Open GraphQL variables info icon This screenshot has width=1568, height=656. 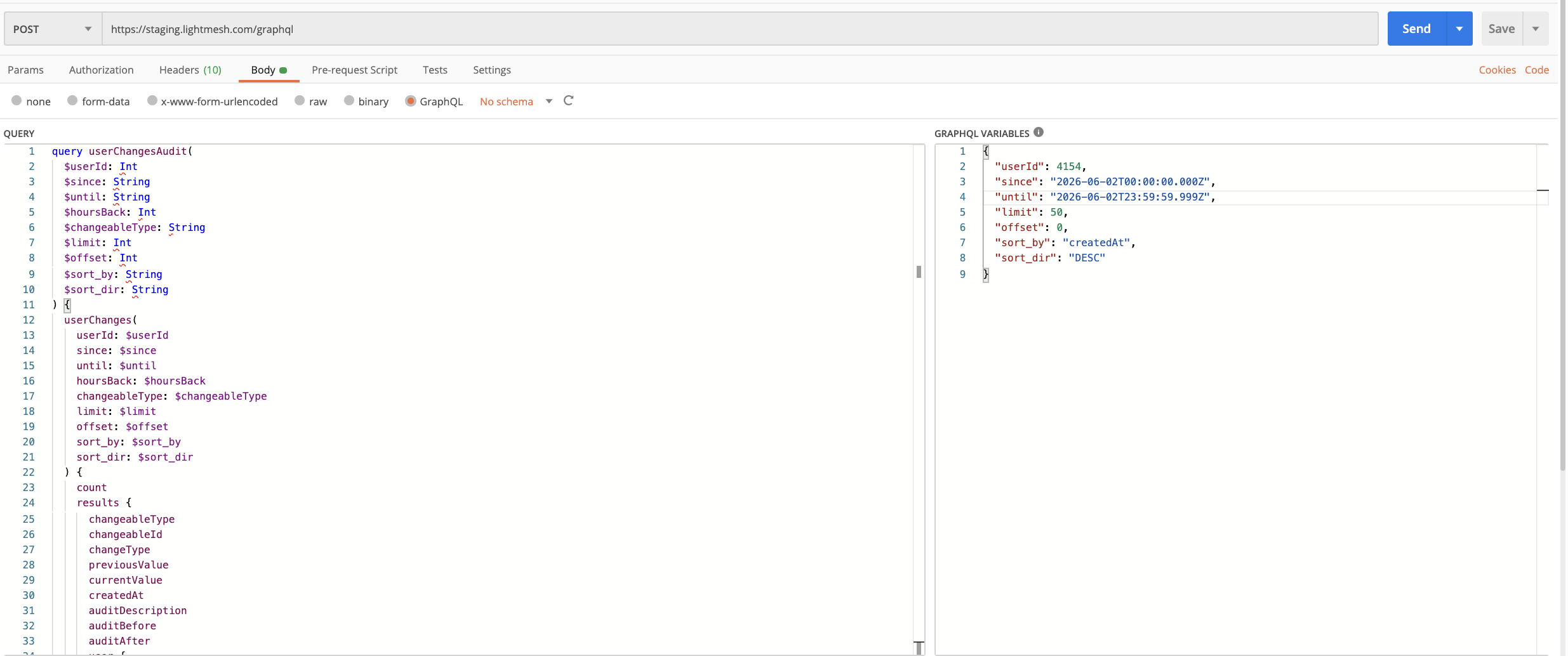coord(1039,133)
